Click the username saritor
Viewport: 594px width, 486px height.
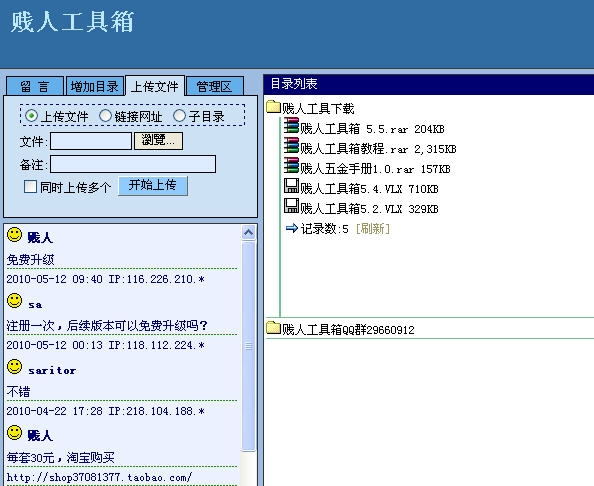click(52, 370)
